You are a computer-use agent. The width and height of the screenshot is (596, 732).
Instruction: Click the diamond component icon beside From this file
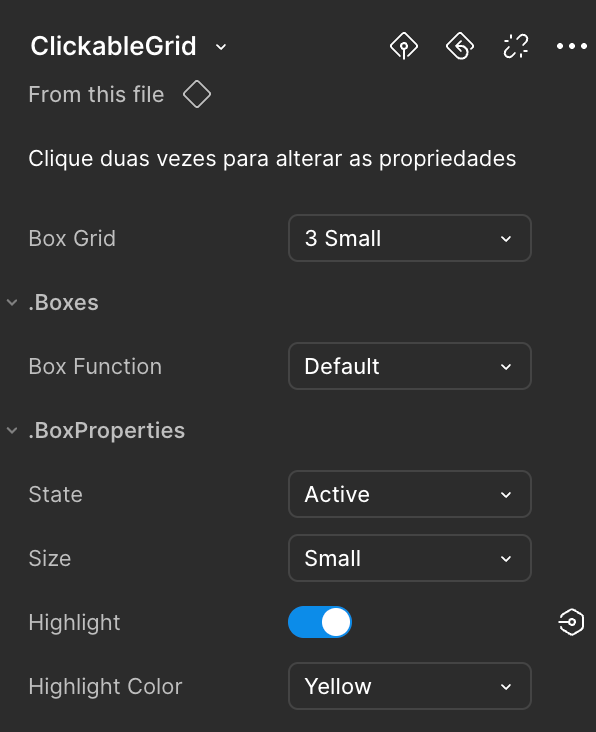(x=197, y=94)
